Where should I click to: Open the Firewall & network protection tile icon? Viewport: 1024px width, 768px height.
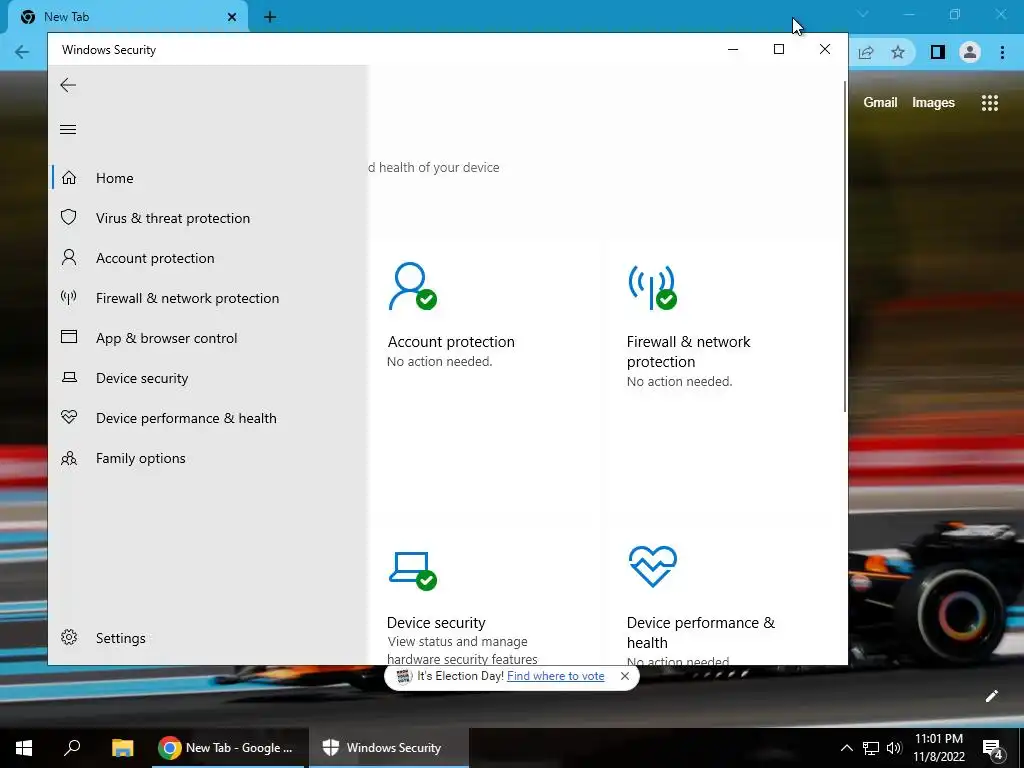[652, 287]
